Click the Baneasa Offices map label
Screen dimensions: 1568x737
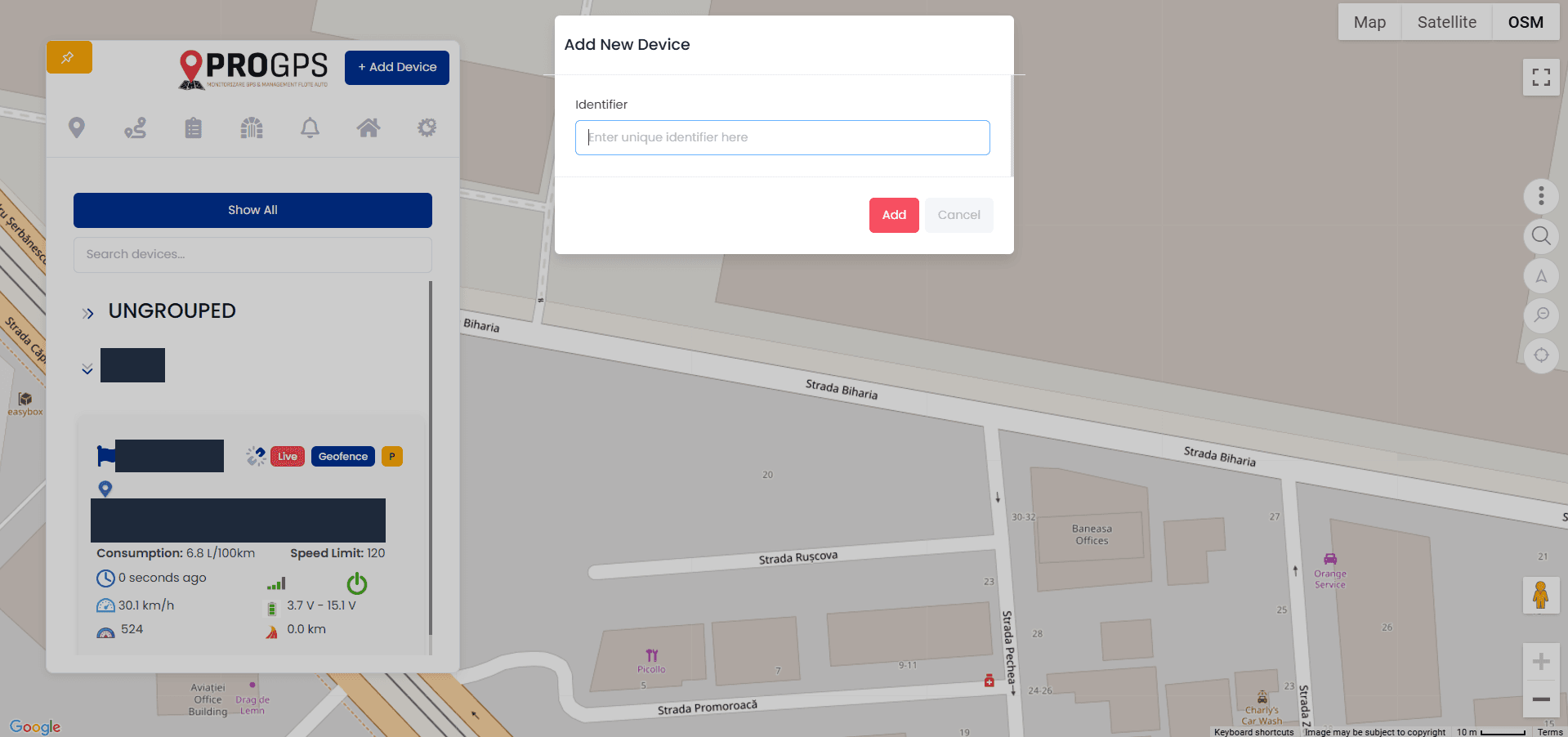(x=1092, y=534)
